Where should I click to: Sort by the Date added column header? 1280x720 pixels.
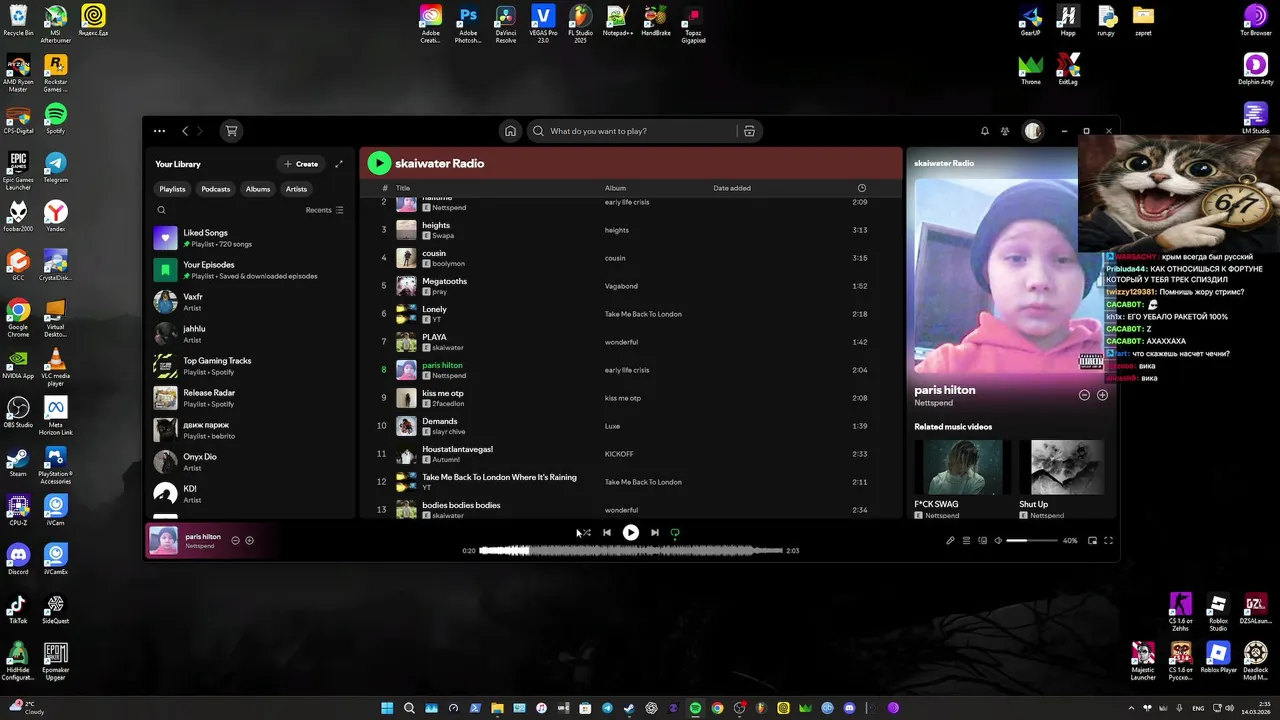[x=732, y=188]
